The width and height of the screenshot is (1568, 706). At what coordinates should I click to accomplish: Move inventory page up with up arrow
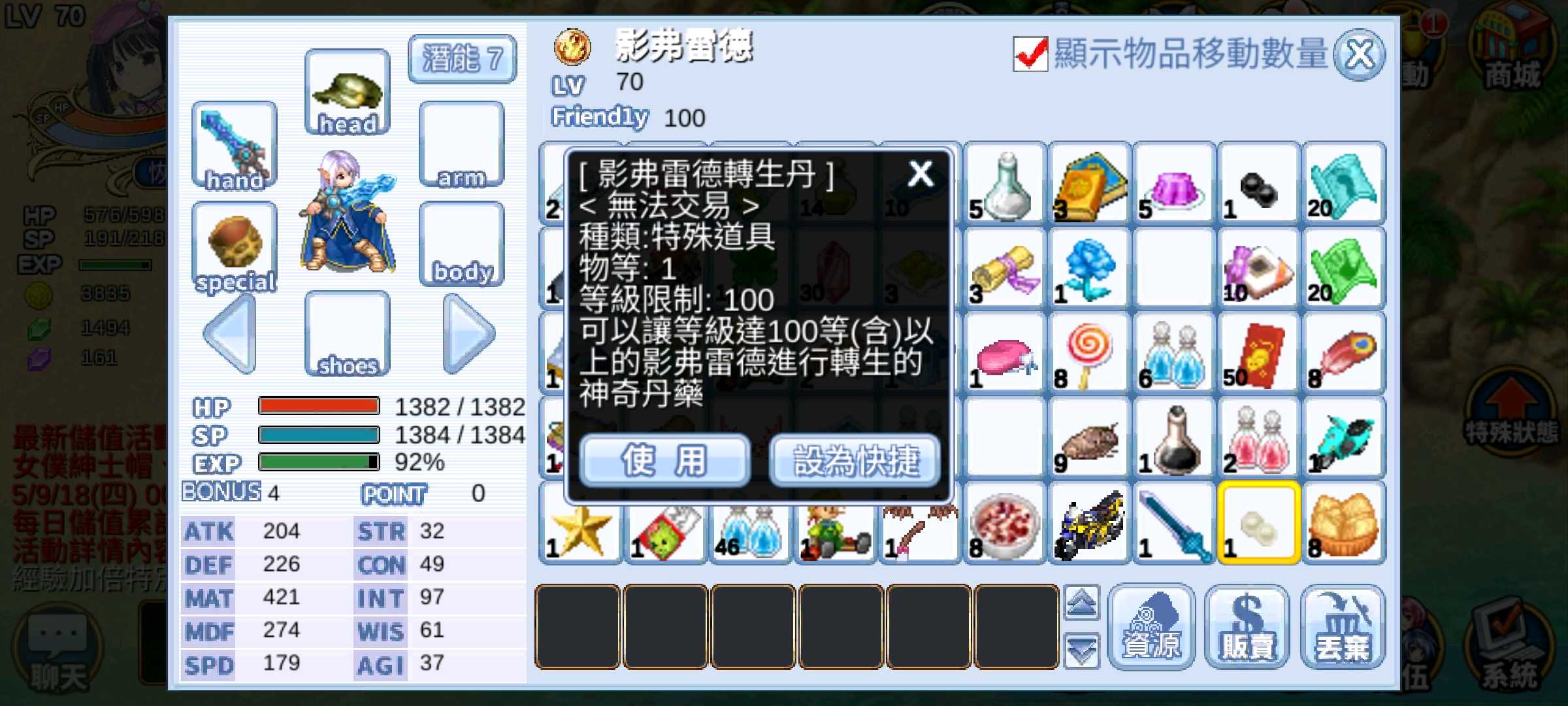click(x=1082, y=603)
